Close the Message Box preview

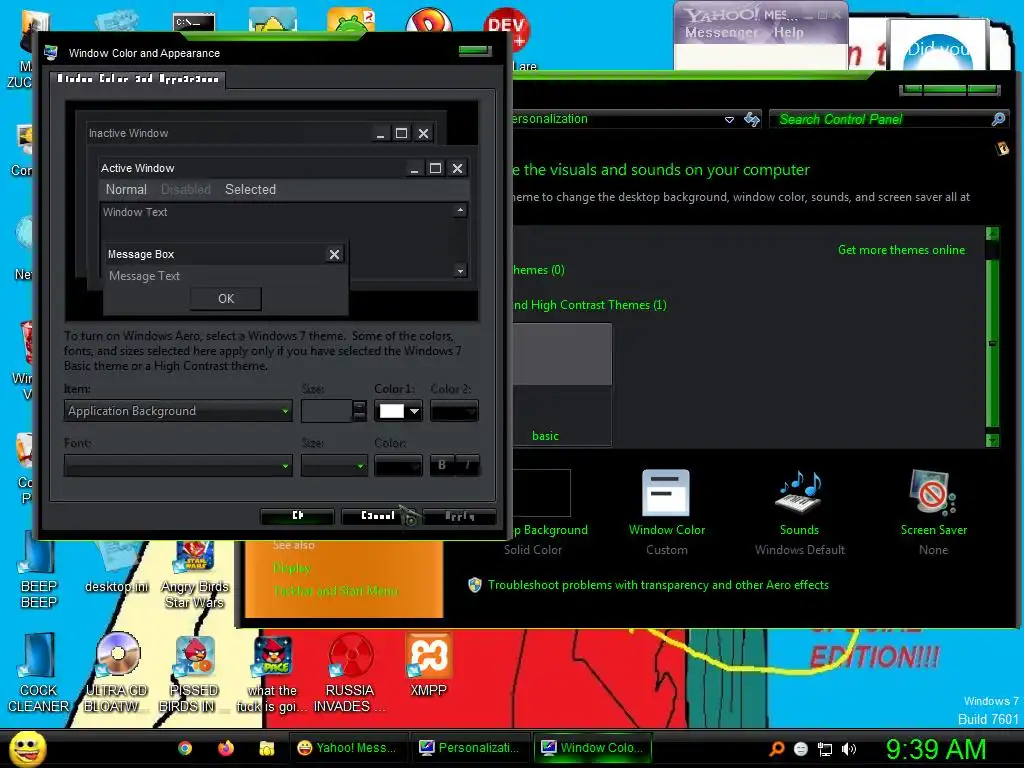(334, 254)
